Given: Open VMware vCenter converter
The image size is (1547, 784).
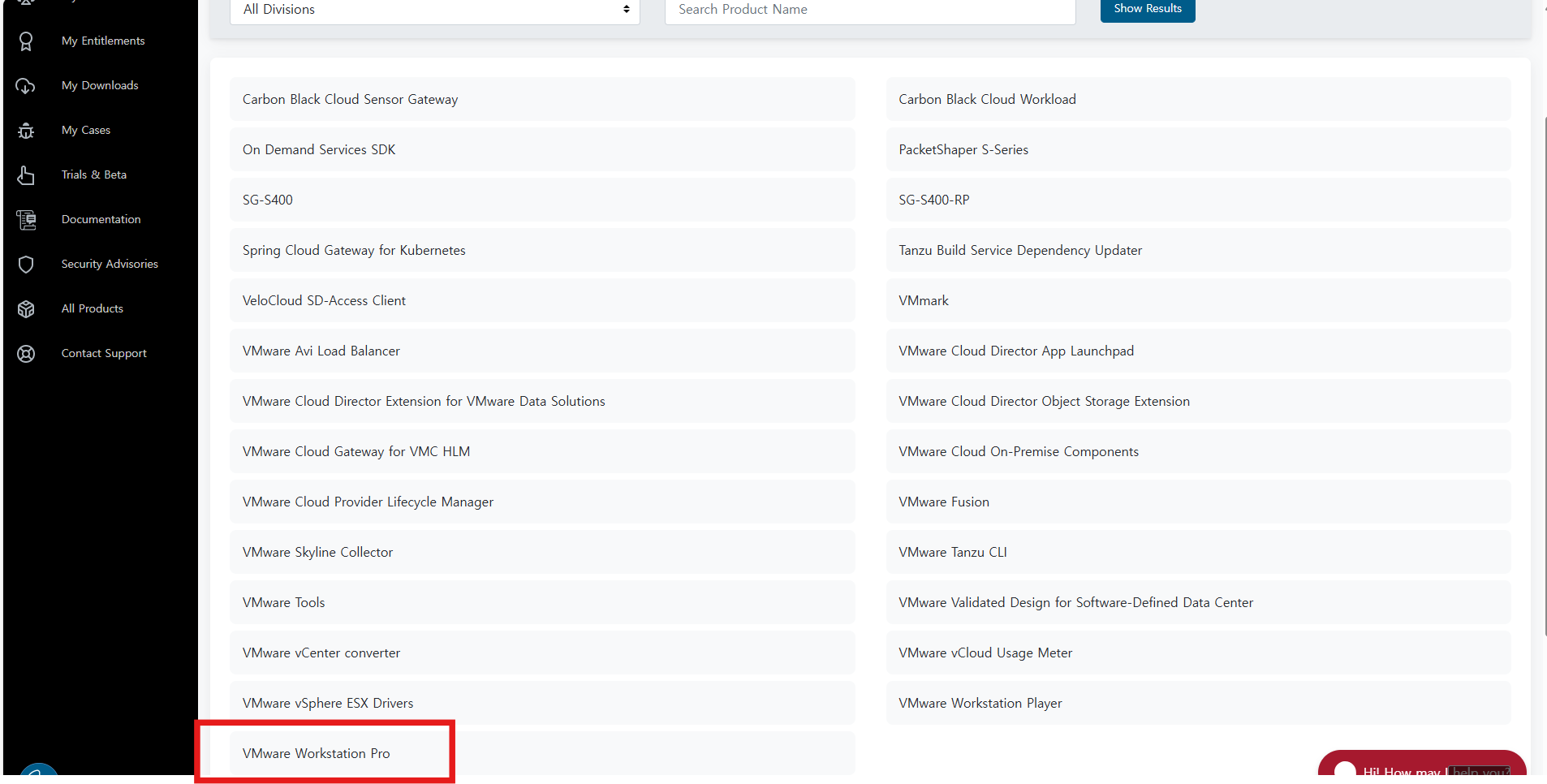Looking at the screenshot, I should pyautogui.click(x=542, y=653).
